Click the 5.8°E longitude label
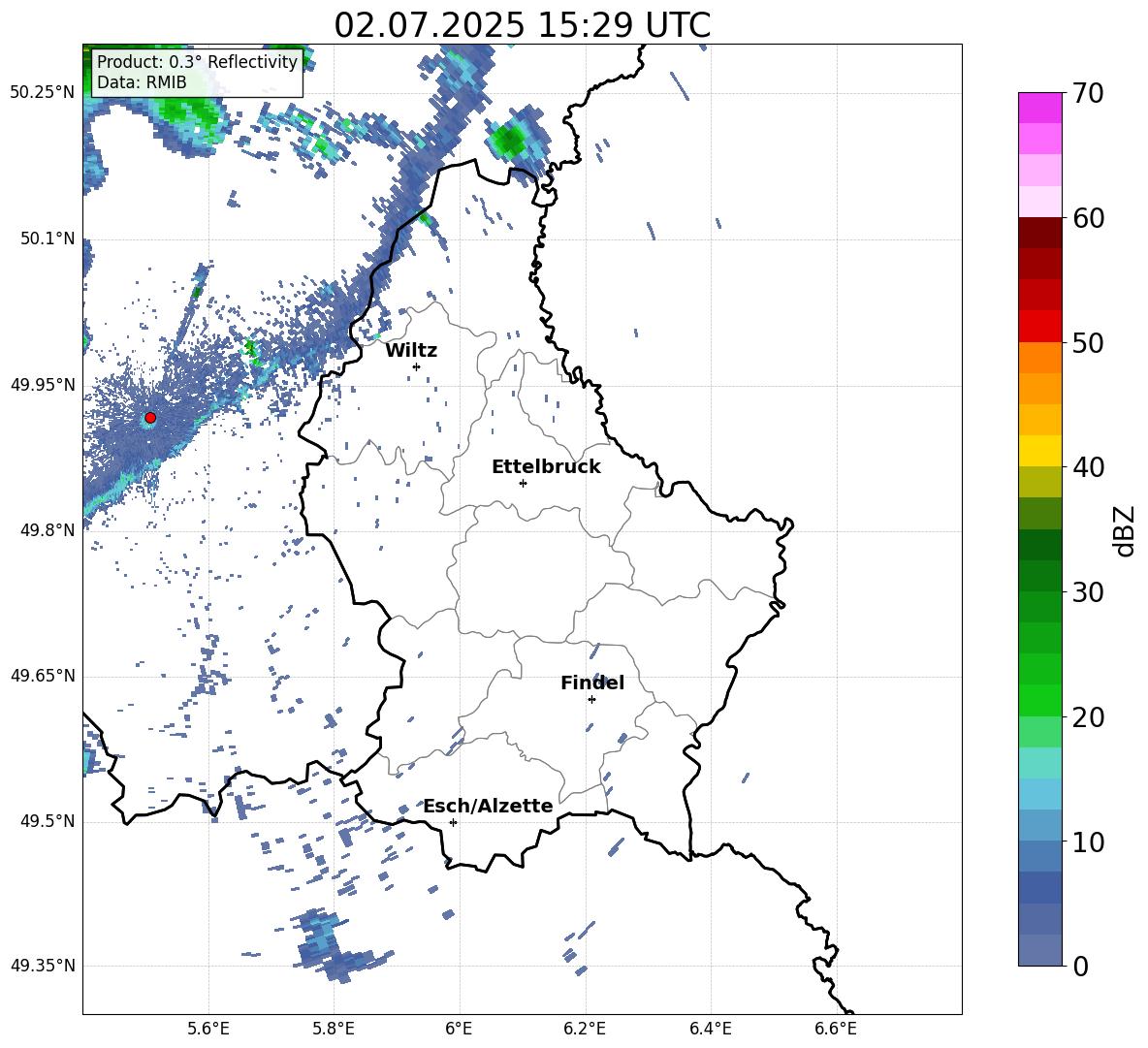This screenshot has height=1048, width=1148. point(334,1029)
